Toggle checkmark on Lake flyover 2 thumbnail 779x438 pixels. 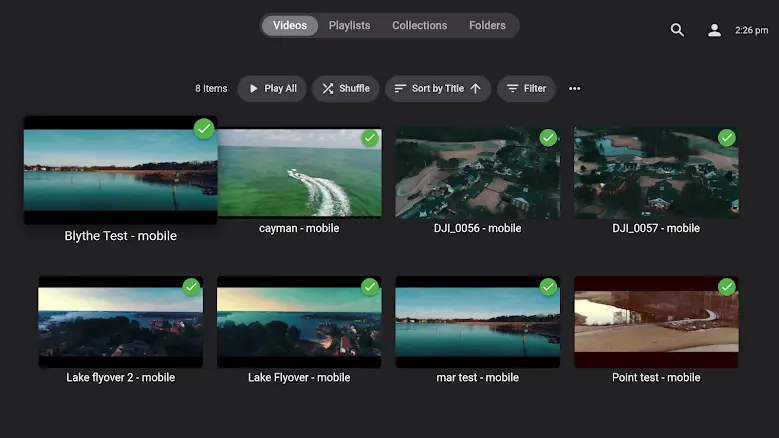pos(191,287)
